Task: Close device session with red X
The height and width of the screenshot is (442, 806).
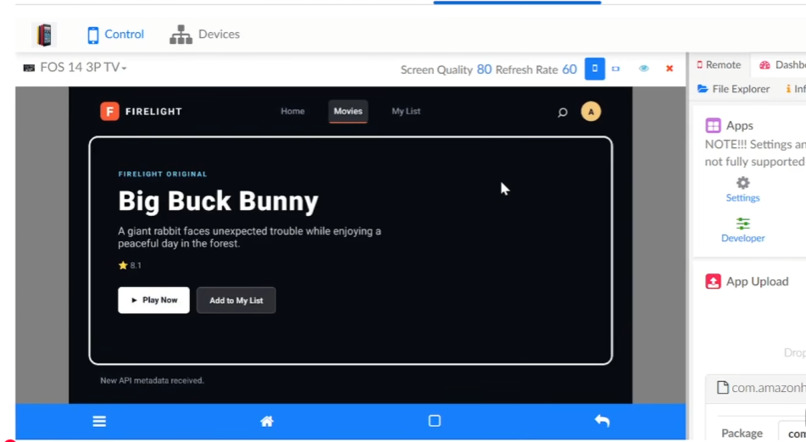Action: (669, 68)
